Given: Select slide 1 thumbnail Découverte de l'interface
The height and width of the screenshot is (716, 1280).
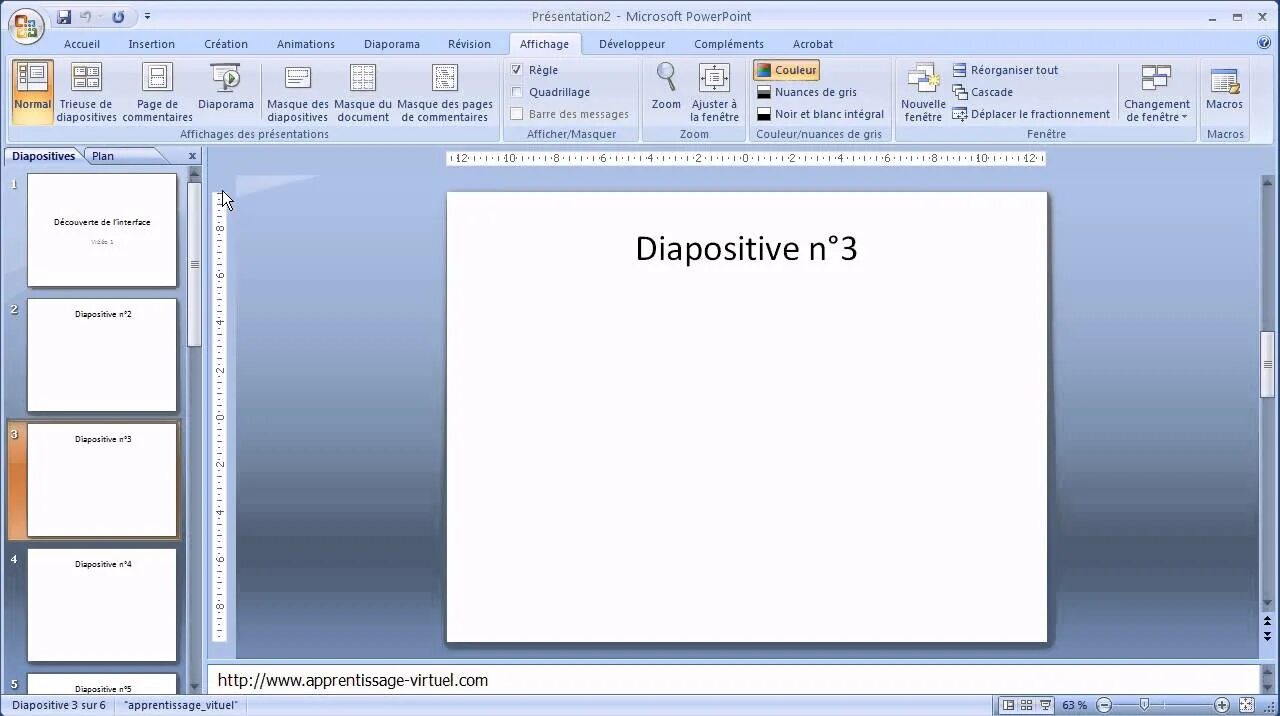Looking at the screenshot, I should [x=102, y=230].
